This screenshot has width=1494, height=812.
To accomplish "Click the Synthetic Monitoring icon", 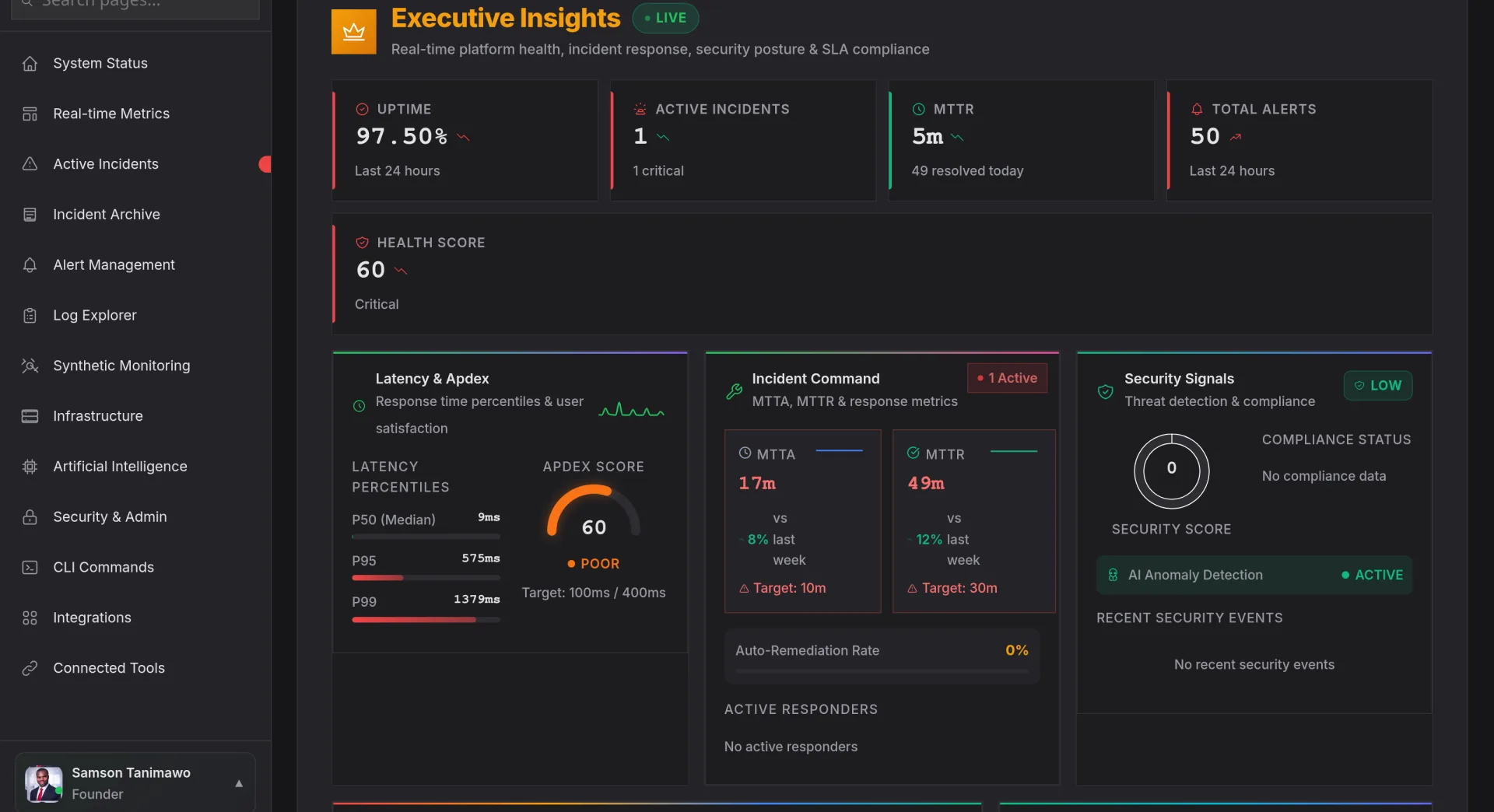I will (30, 366).
